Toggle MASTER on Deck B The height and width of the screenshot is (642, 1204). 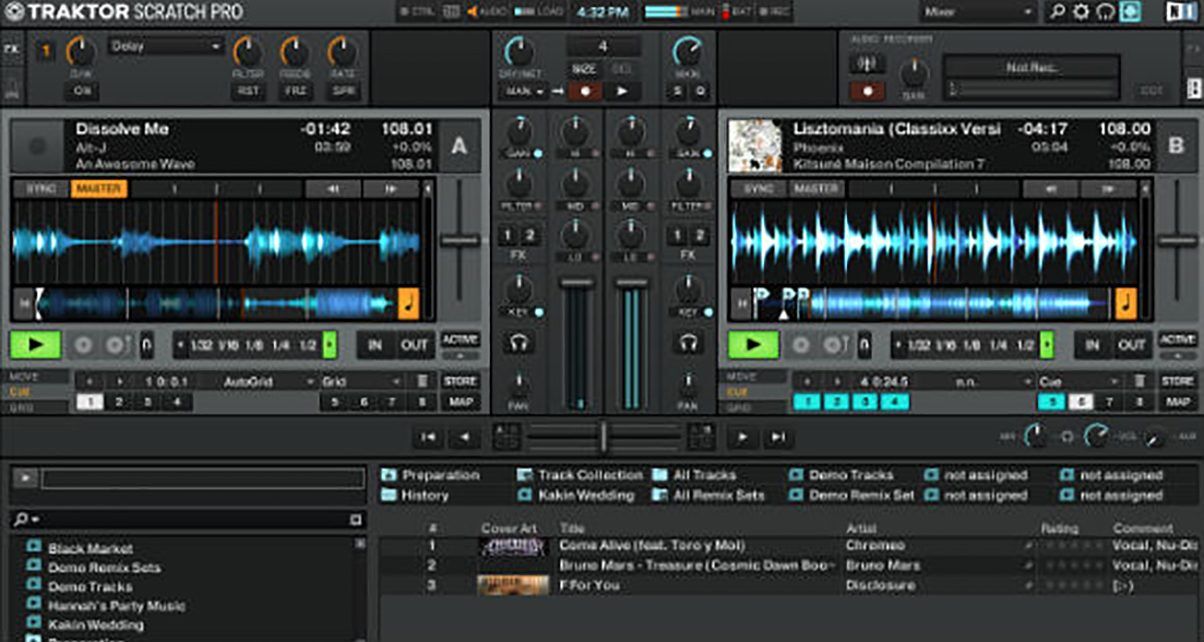click(816, 189)
